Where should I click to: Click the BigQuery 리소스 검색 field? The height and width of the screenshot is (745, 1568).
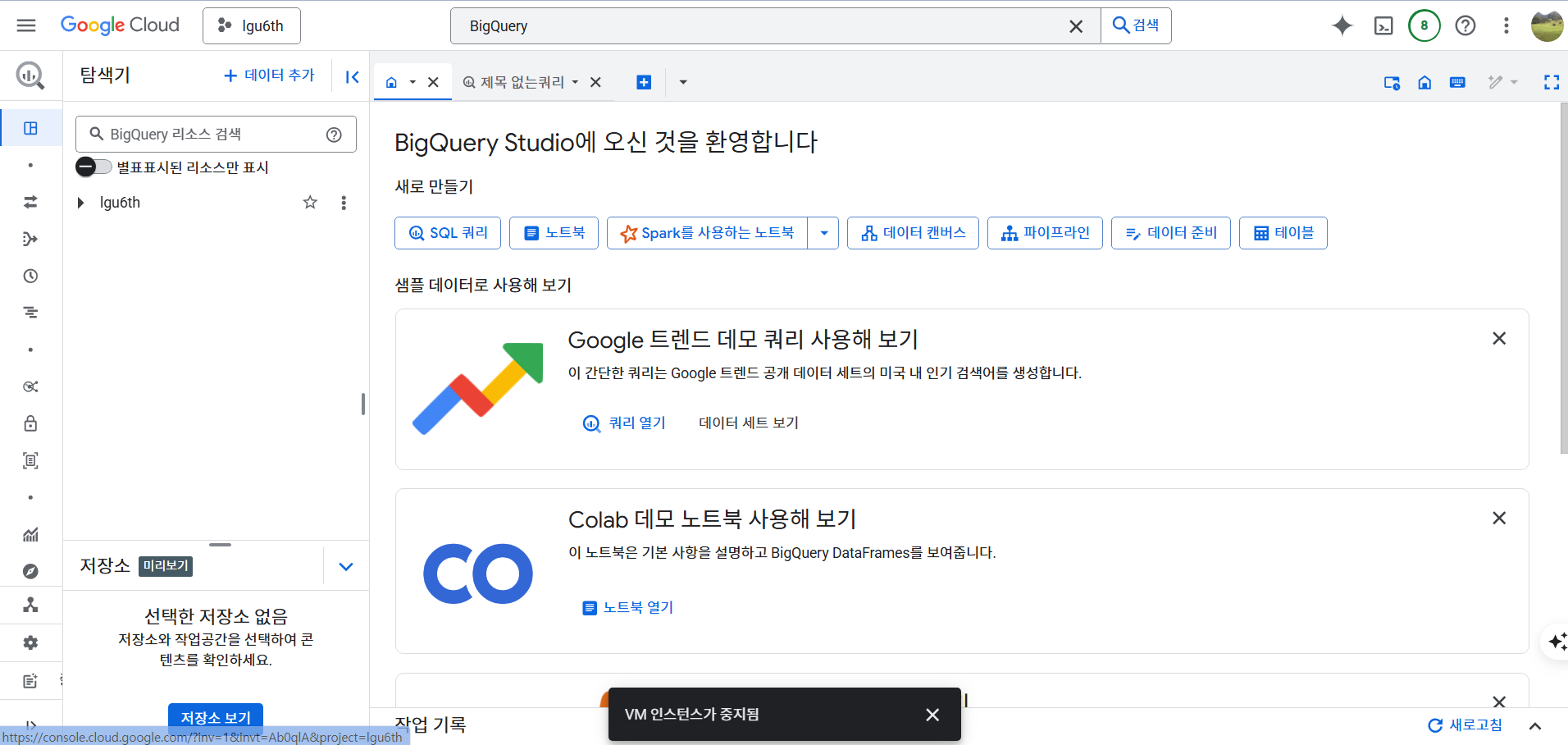215,135
